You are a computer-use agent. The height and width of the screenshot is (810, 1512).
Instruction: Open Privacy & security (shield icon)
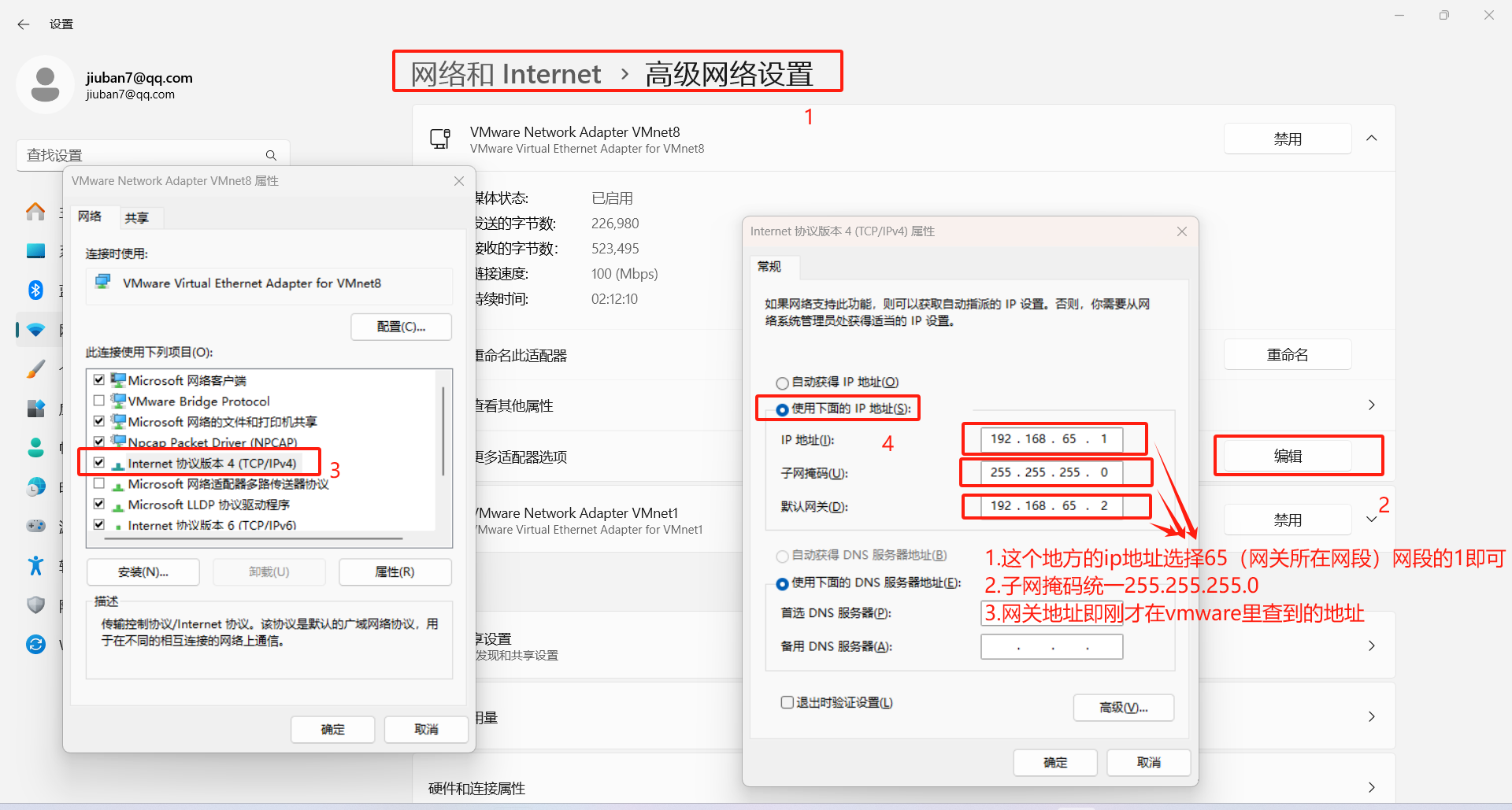click(35, 605)
